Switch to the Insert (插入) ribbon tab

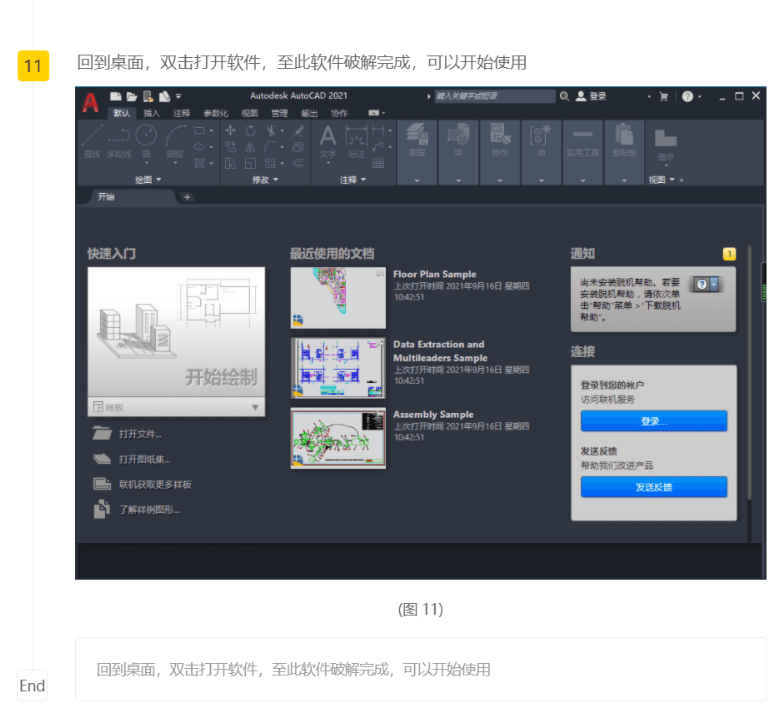(151, 114)
